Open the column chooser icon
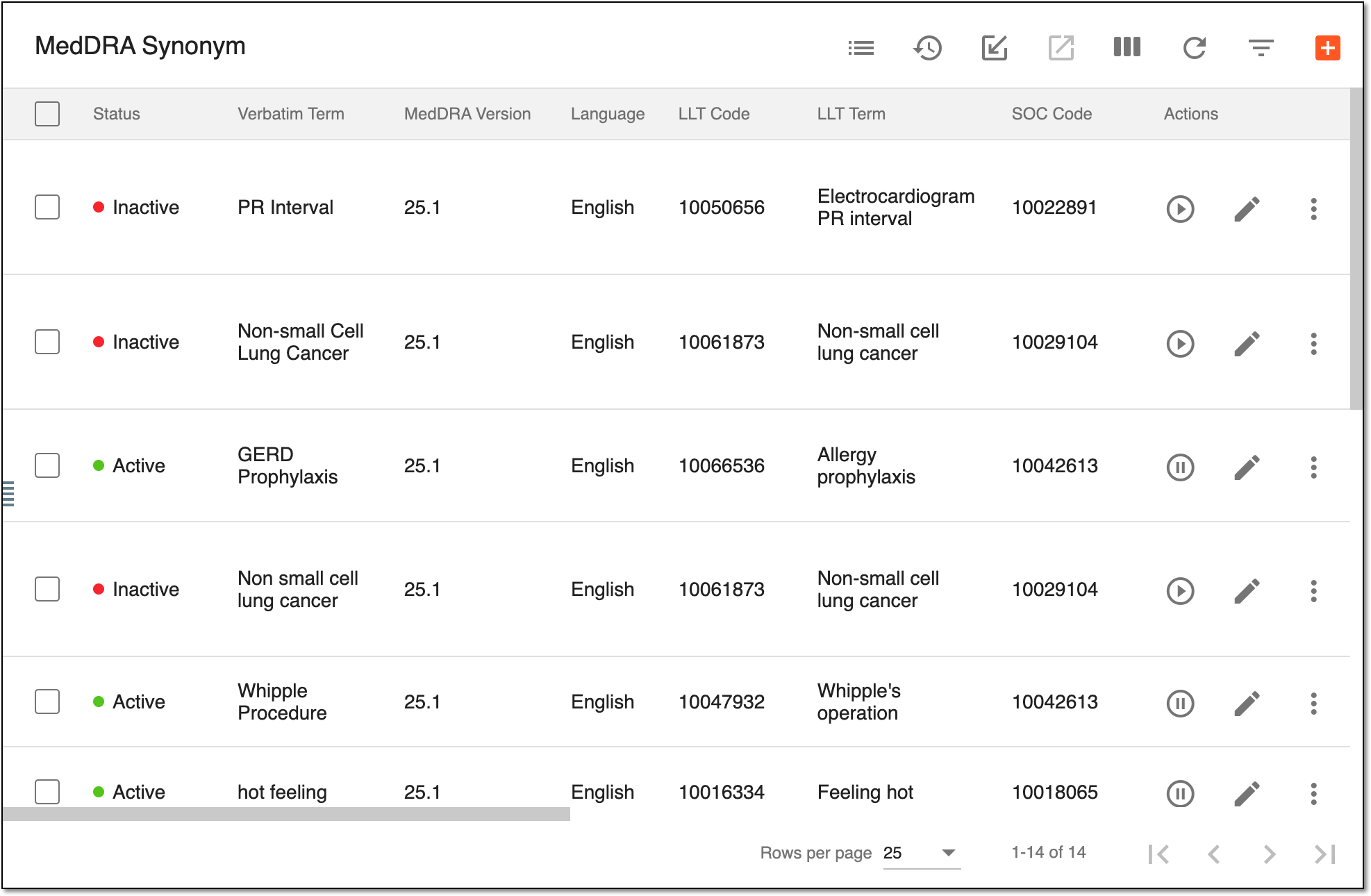The height and width of the screenshot is (896, 1371). click(1127, 47)
